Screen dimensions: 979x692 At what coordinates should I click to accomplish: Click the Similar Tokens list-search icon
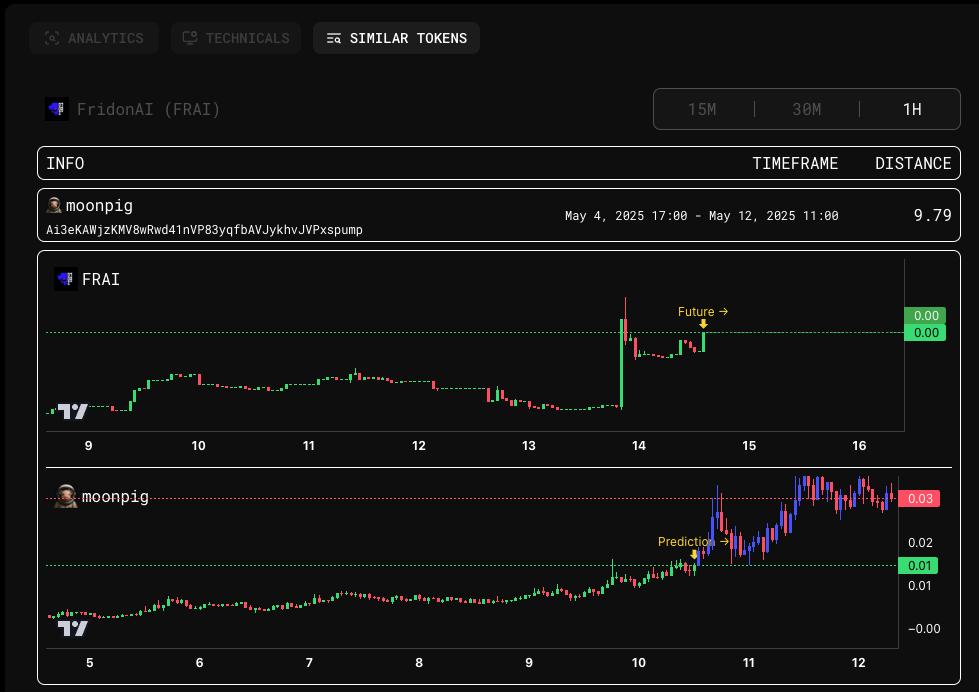[x=334, y=39]
